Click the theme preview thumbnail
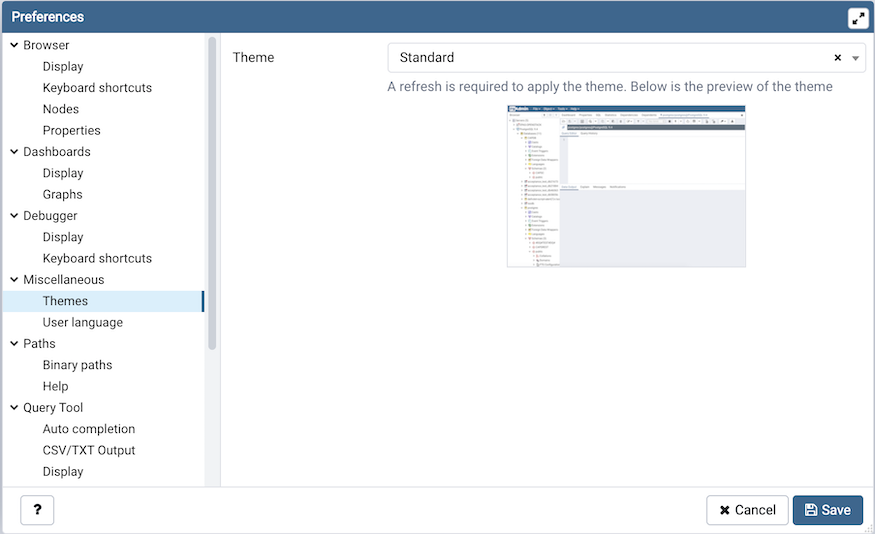875x534 pixels. [626, 185]
